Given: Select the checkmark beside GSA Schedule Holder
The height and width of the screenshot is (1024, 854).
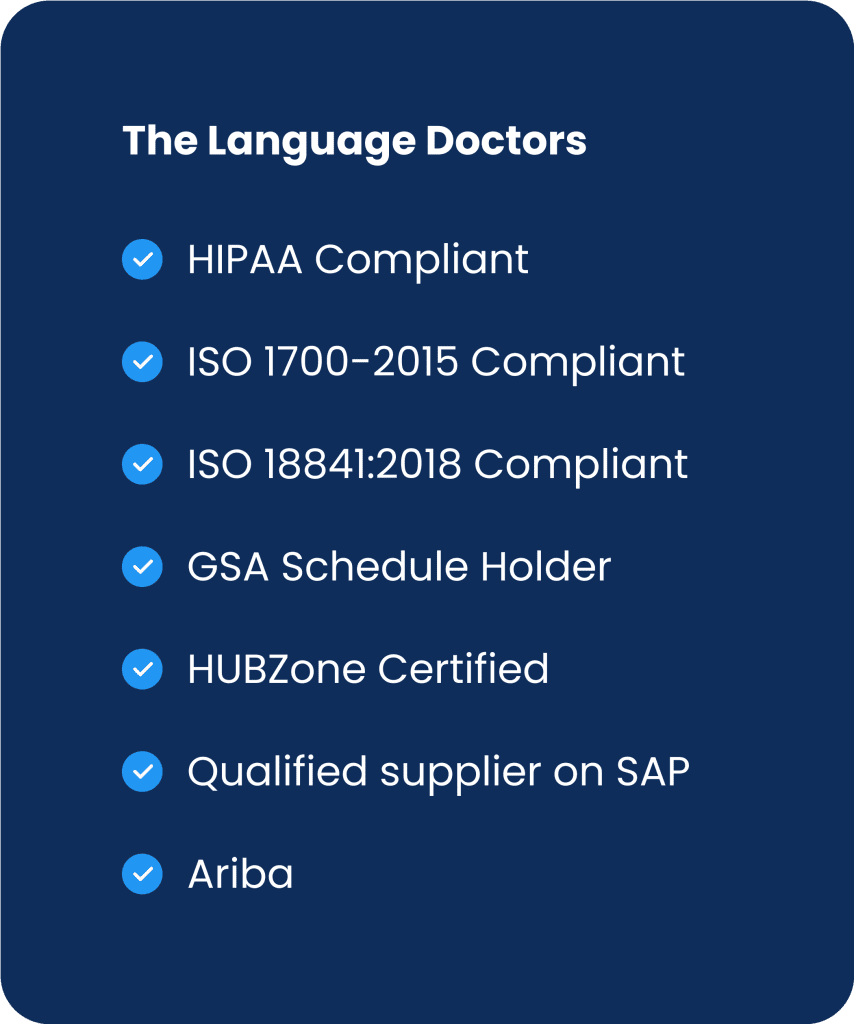Looking at the screenshot, I should pos(142,567).
